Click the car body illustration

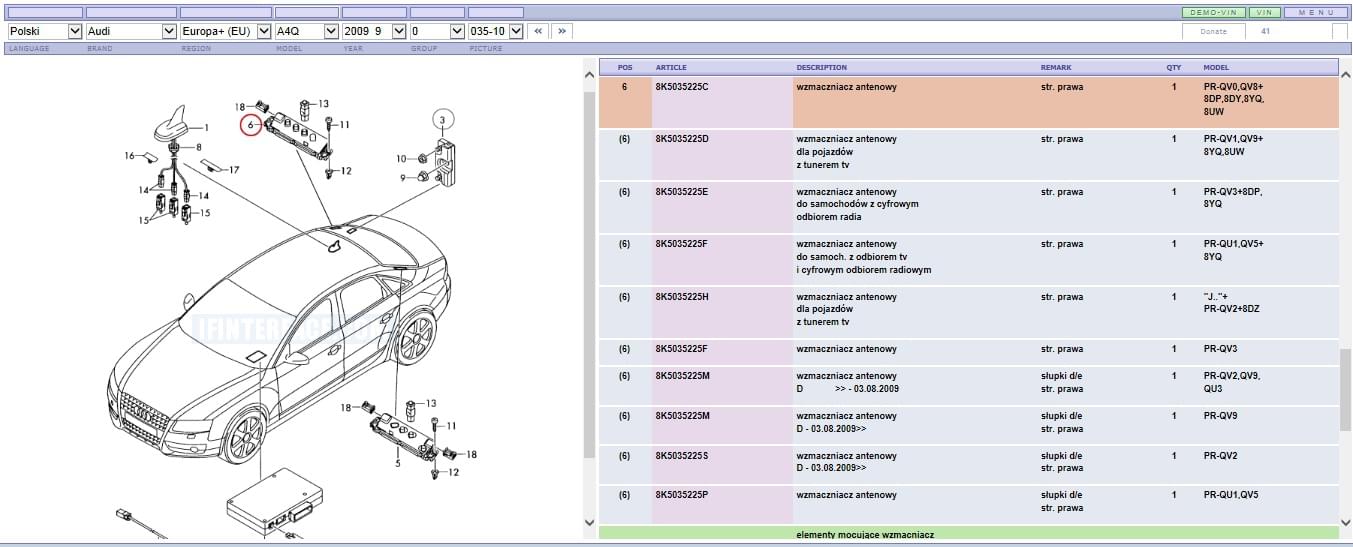[x=280, y=340]
